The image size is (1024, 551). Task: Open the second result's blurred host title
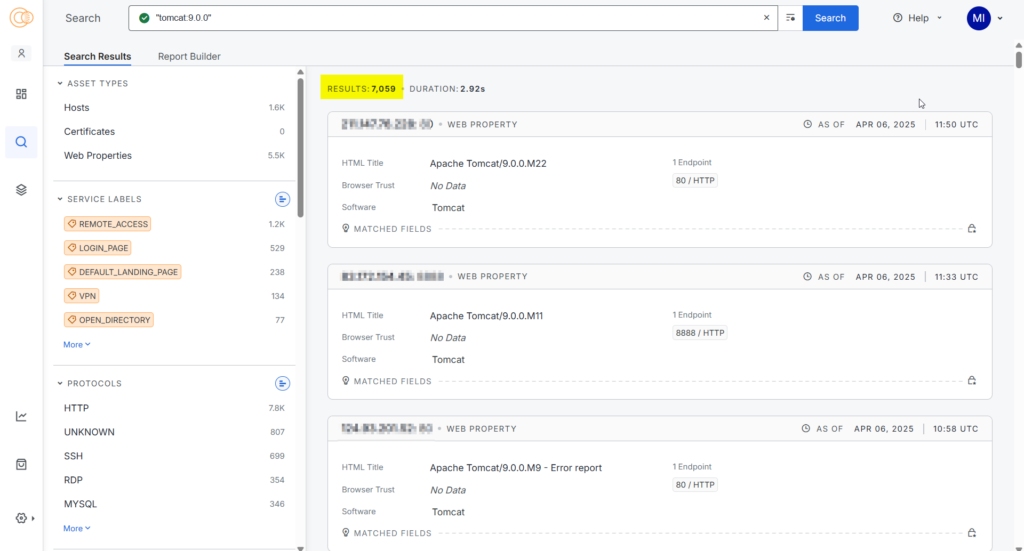(392, 277)
